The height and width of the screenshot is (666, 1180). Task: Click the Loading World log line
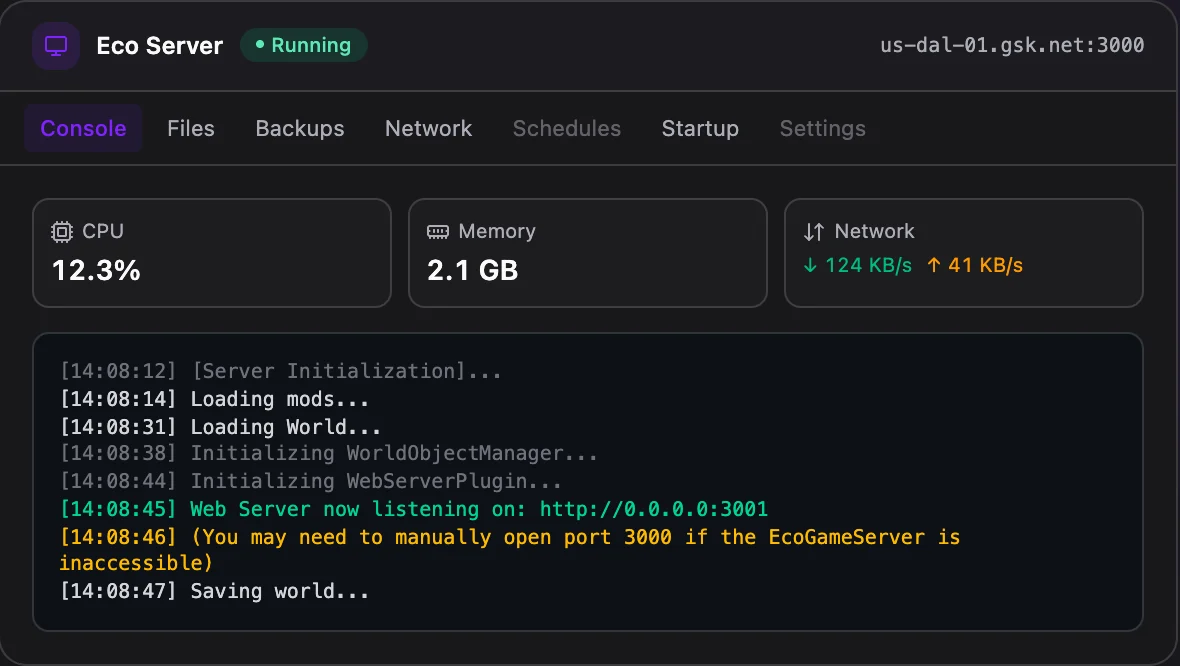220,427
